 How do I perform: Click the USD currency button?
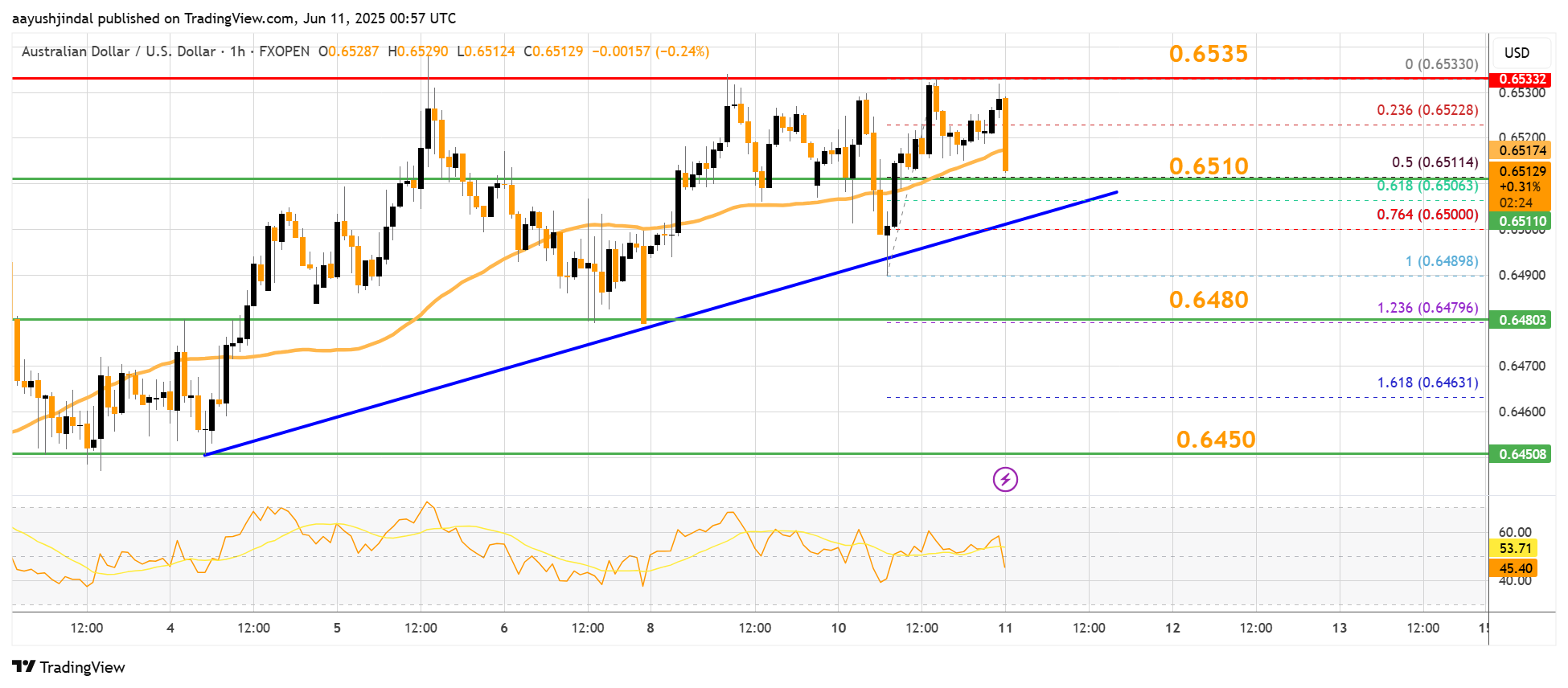(1517, 53)
